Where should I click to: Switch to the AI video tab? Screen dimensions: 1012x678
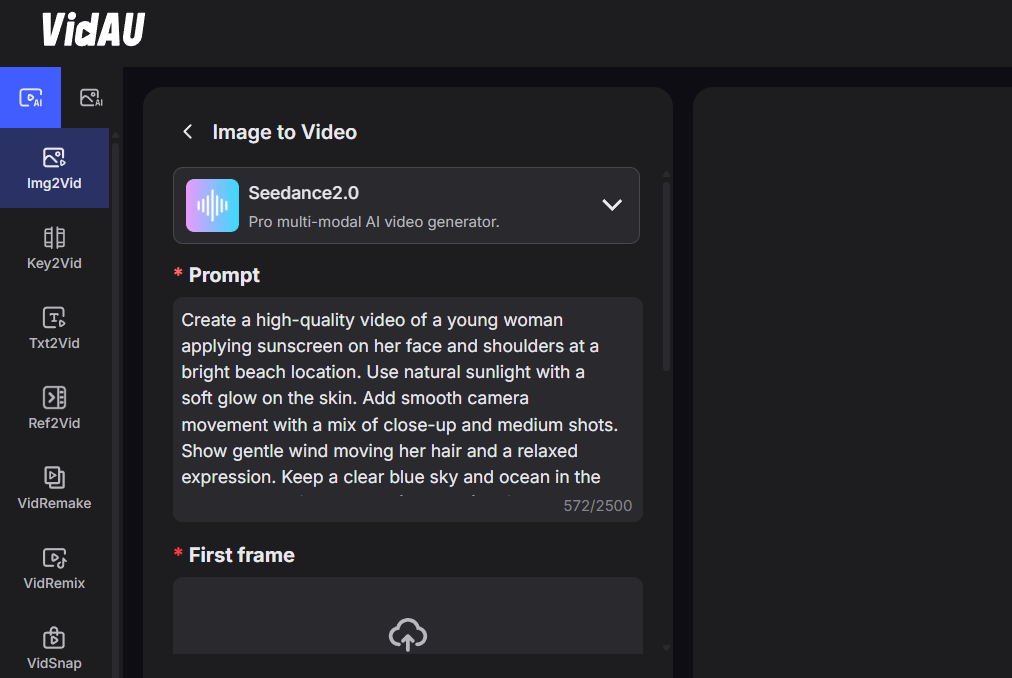pos(30,98)
